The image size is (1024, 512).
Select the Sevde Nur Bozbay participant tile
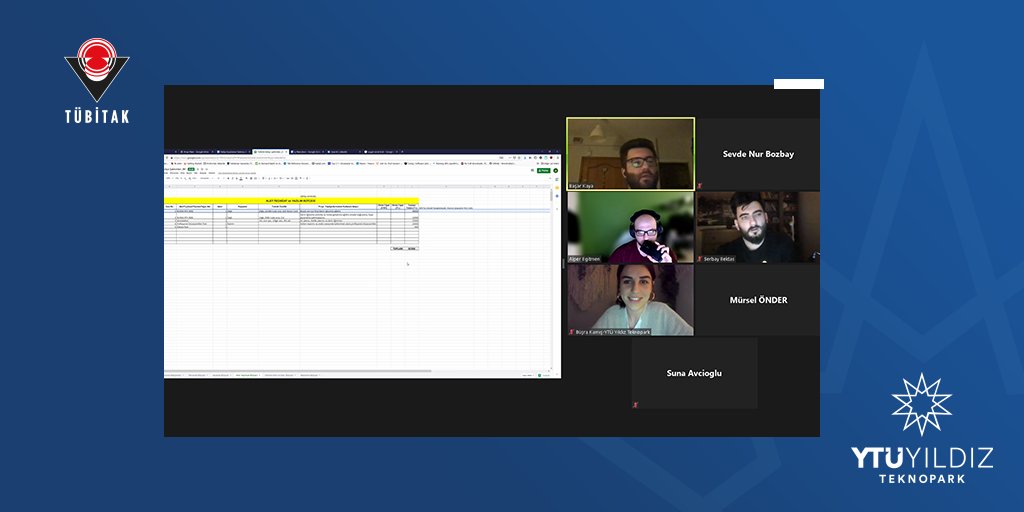758,154
